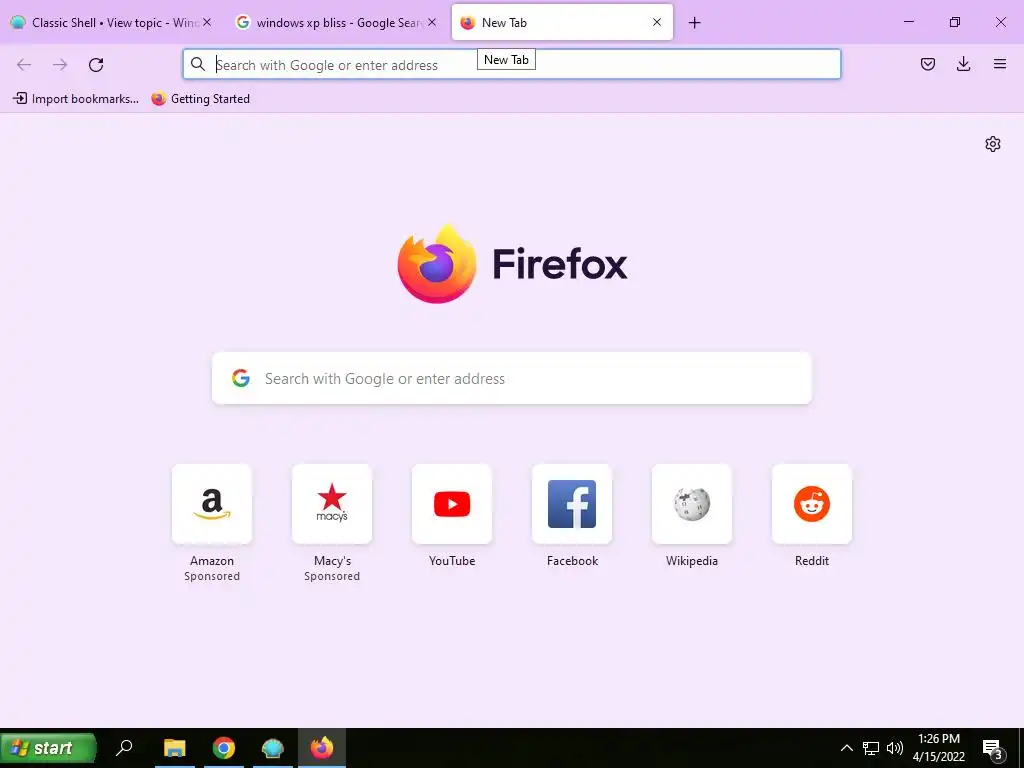Open taskbar search magnifier

(124, 747)
